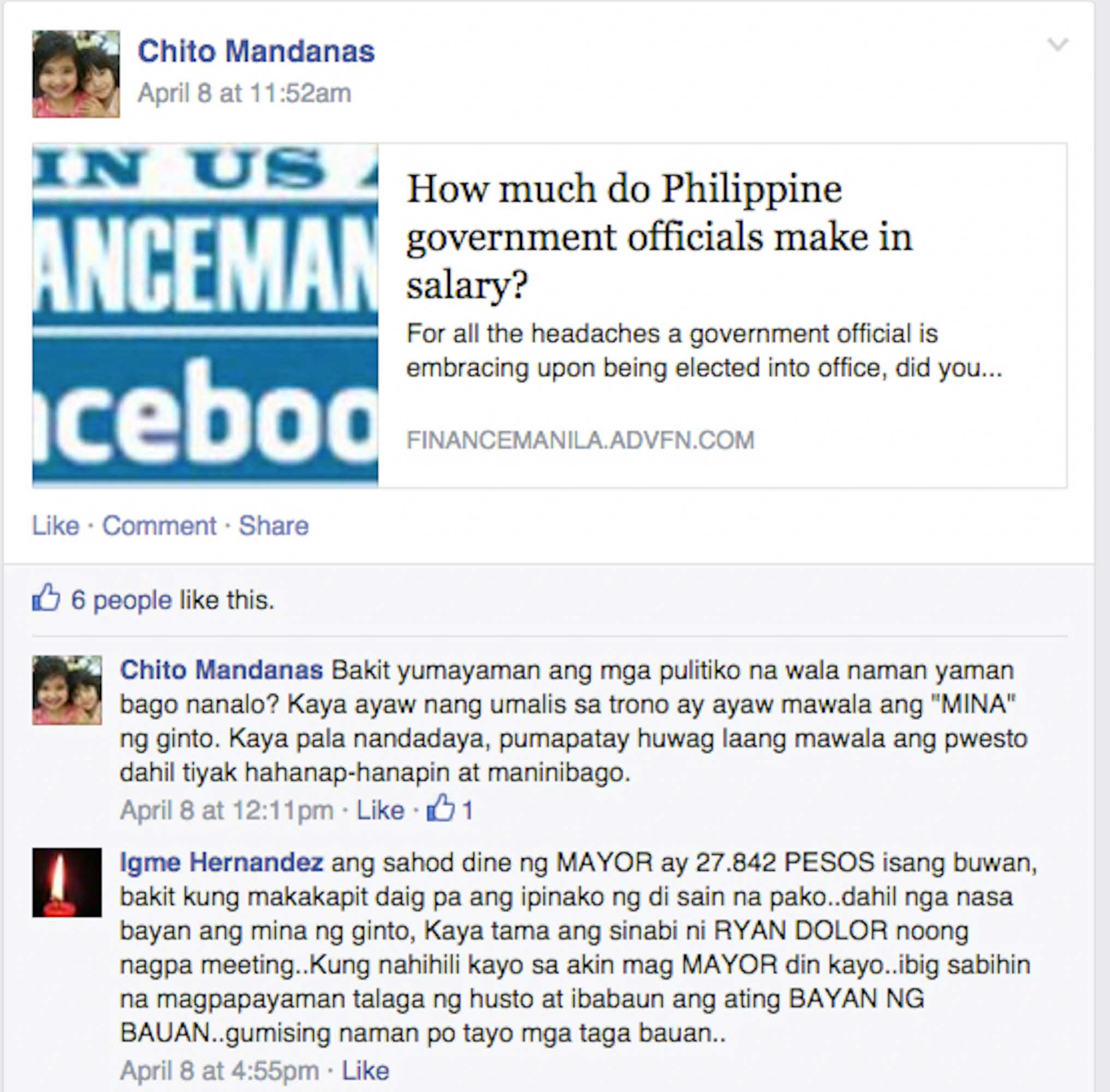Viewport: 1110px width, 1092px height.
Task: Open the shared article preview image
Action: 205,315
